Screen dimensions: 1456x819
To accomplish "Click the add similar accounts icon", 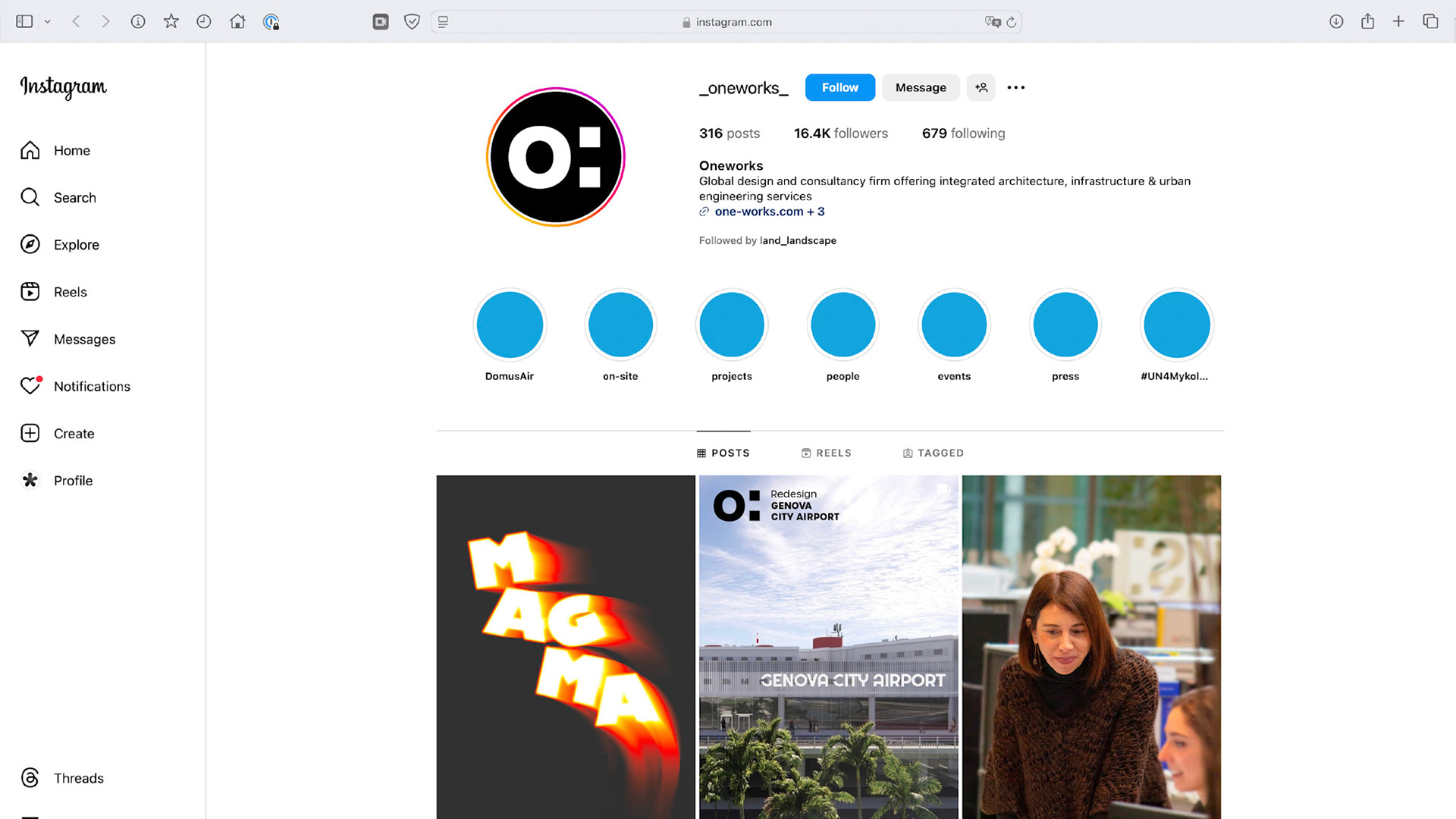I will (x=981, y=87).
